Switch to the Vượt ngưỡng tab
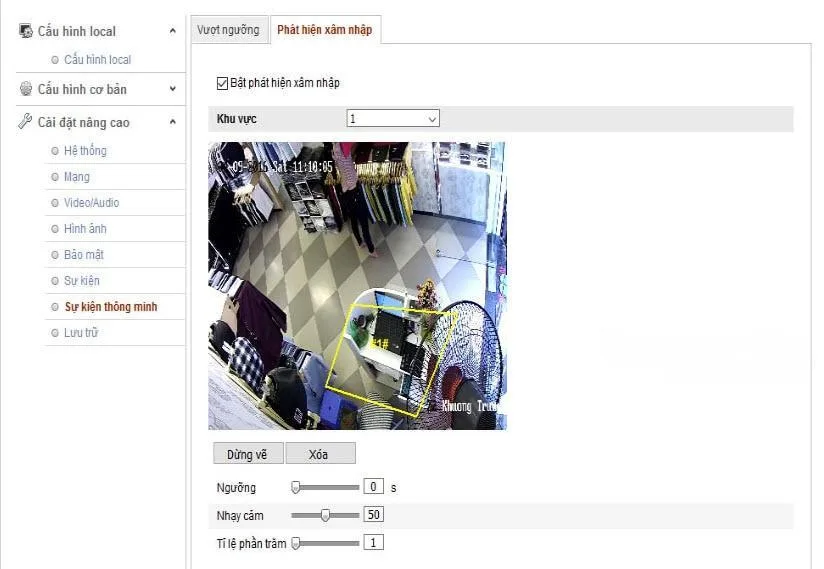The image size is (824, 569). click(x=228, y=30)
